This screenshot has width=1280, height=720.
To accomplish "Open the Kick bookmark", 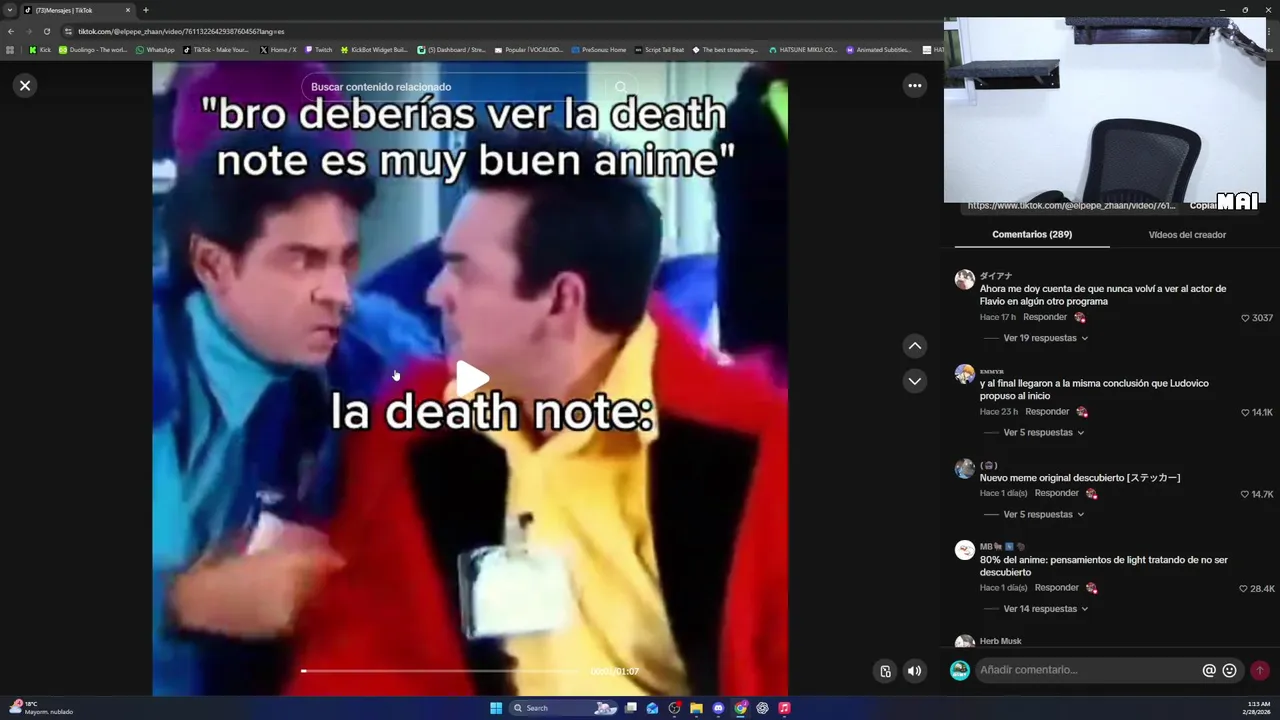I will tap(40, 49).
